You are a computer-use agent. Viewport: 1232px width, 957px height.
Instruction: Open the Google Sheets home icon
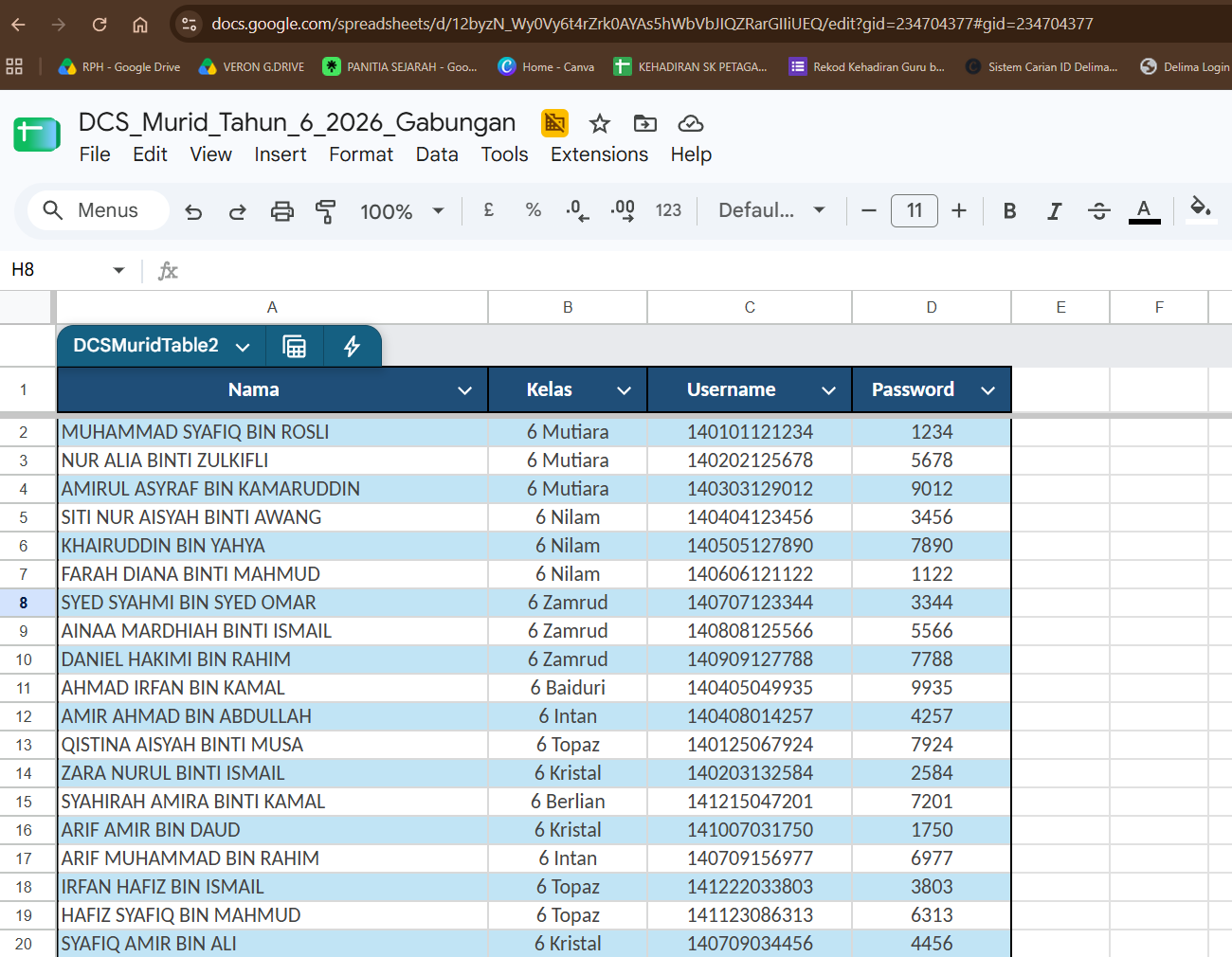coord(37,135)
